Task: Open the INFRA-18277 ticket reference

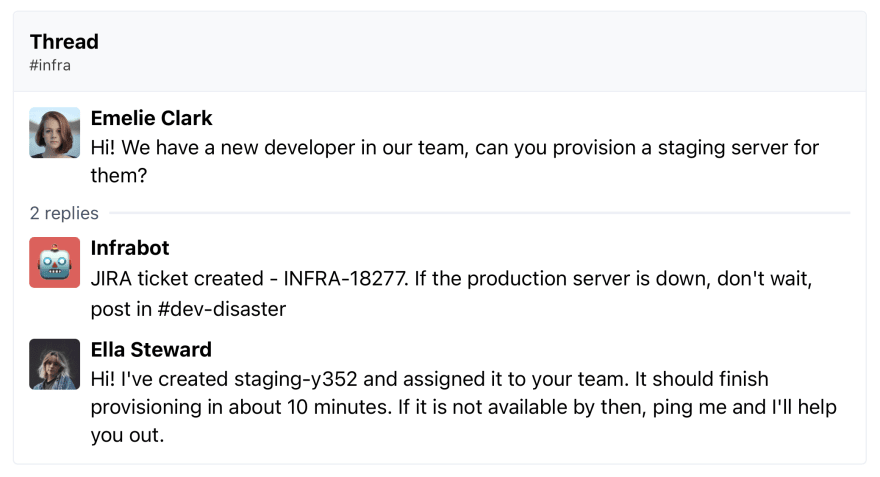Action: [345, 278]
